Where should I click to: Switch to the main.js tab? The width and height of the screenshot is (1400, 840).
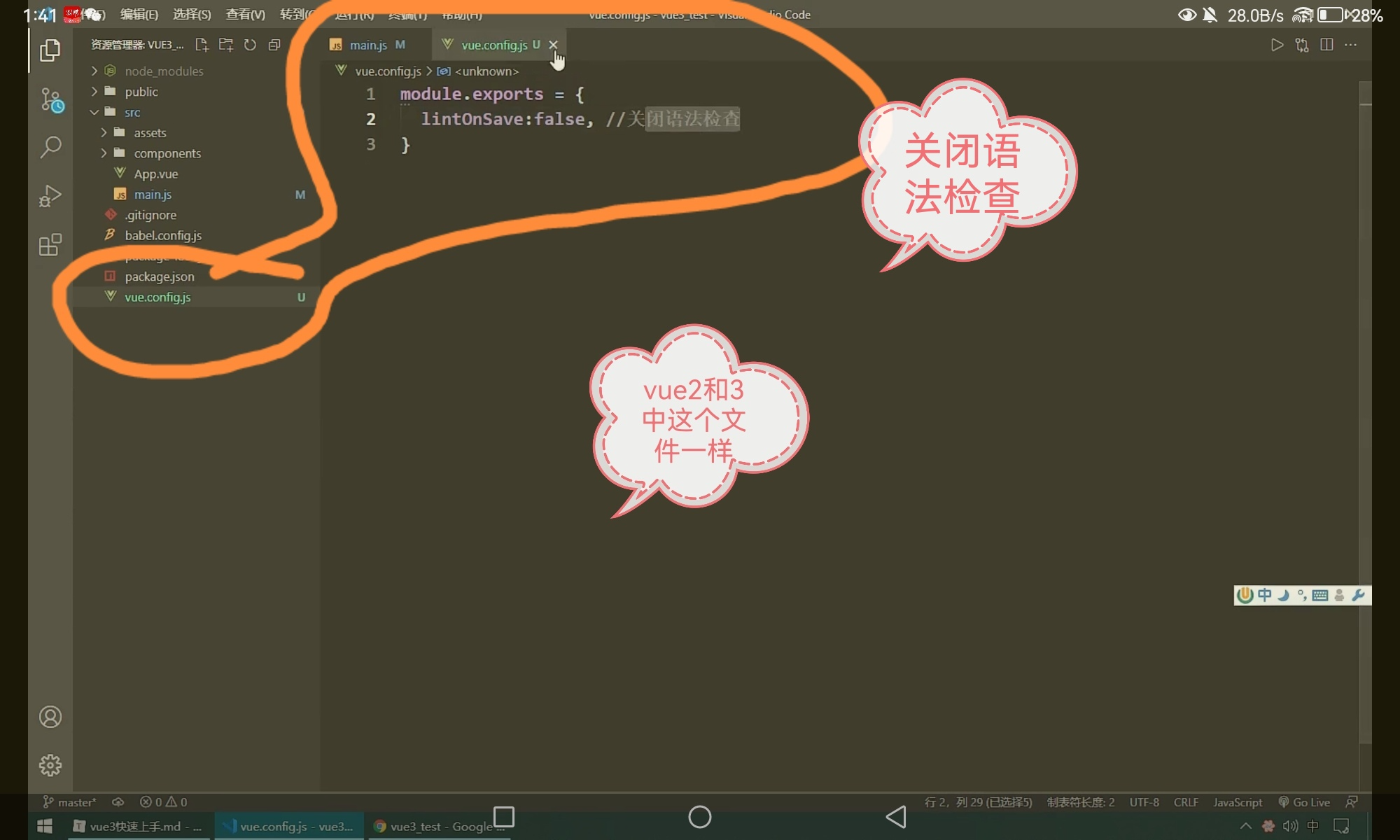click(x=368, y=45)
